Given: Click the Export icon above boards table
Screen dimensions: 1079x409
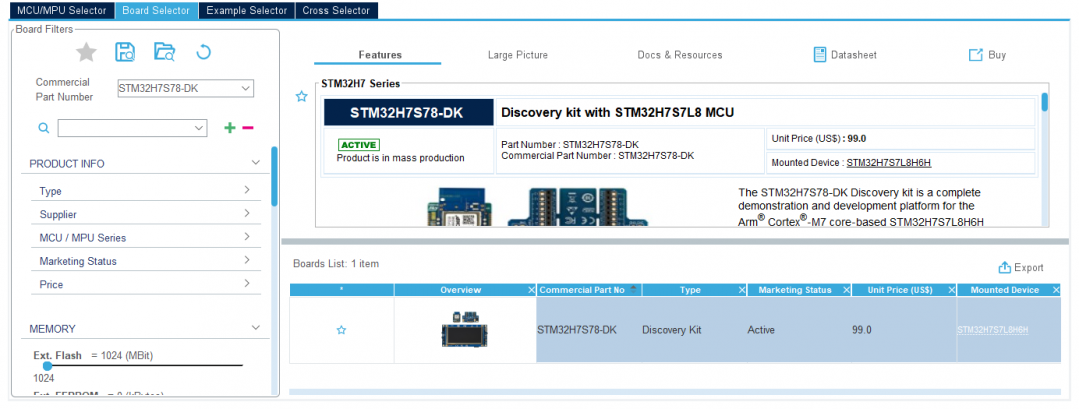Looking at the screenshot, I should pos(1004,267).
